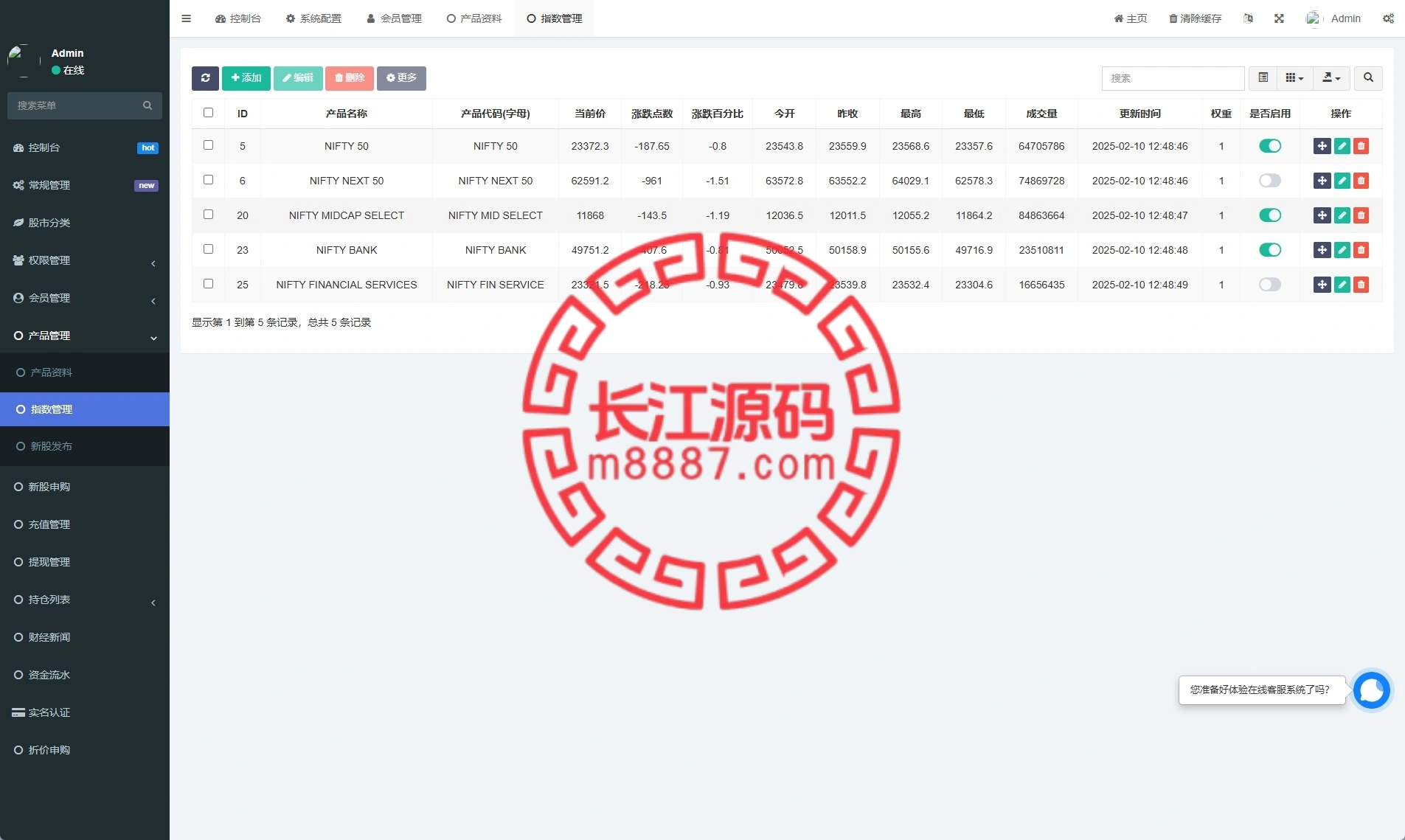Viewport: 1405px width, 840px height.
Task: Check the checkbox for NIFTY 50 row
Action: (x=208, y=145)
